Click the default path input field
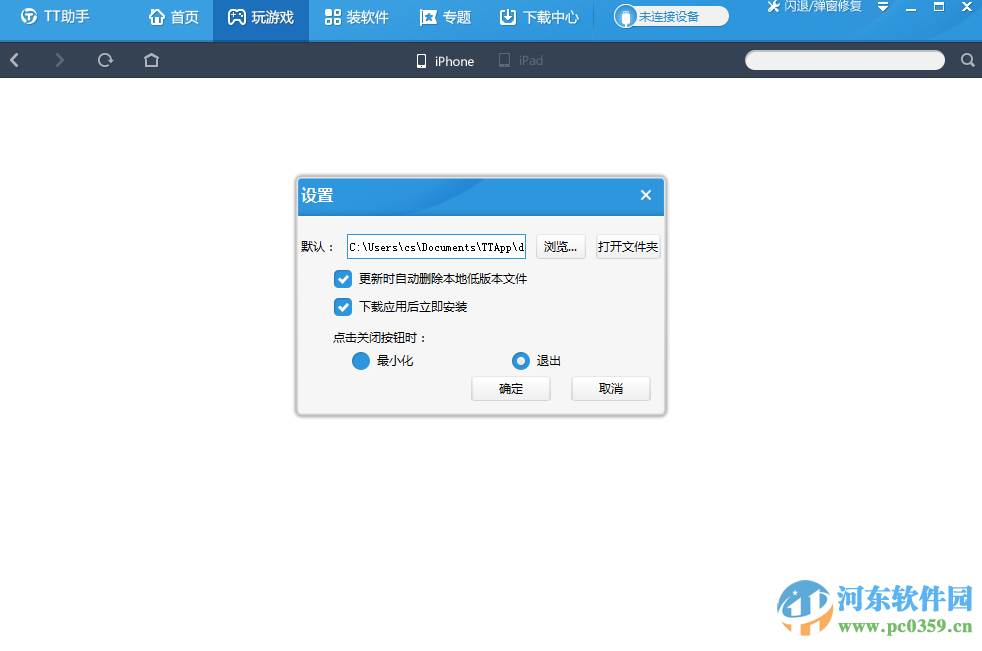 click(x=436, y=246)
